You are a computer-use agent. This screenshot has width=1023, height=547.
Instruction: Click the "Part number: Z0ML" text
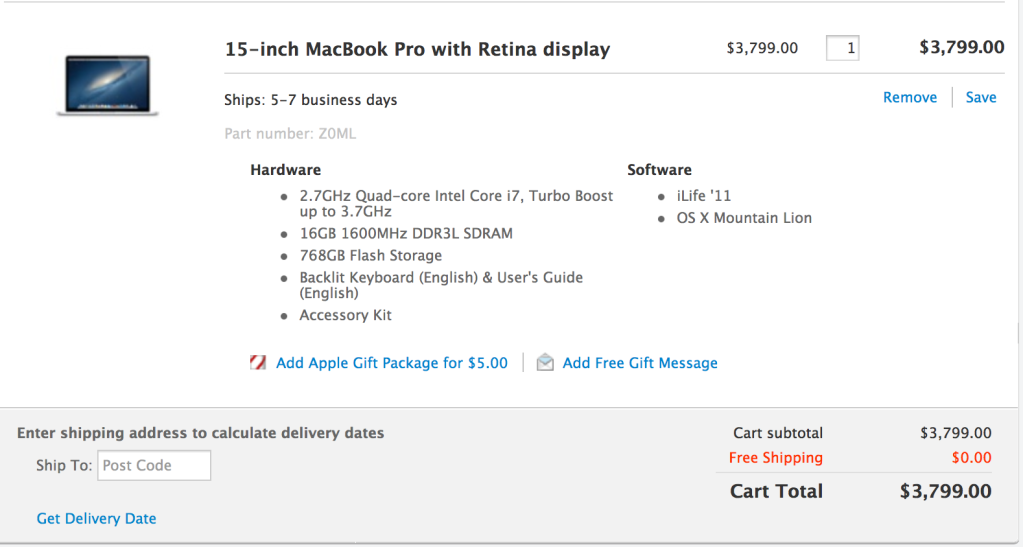(x=290, y=134)
